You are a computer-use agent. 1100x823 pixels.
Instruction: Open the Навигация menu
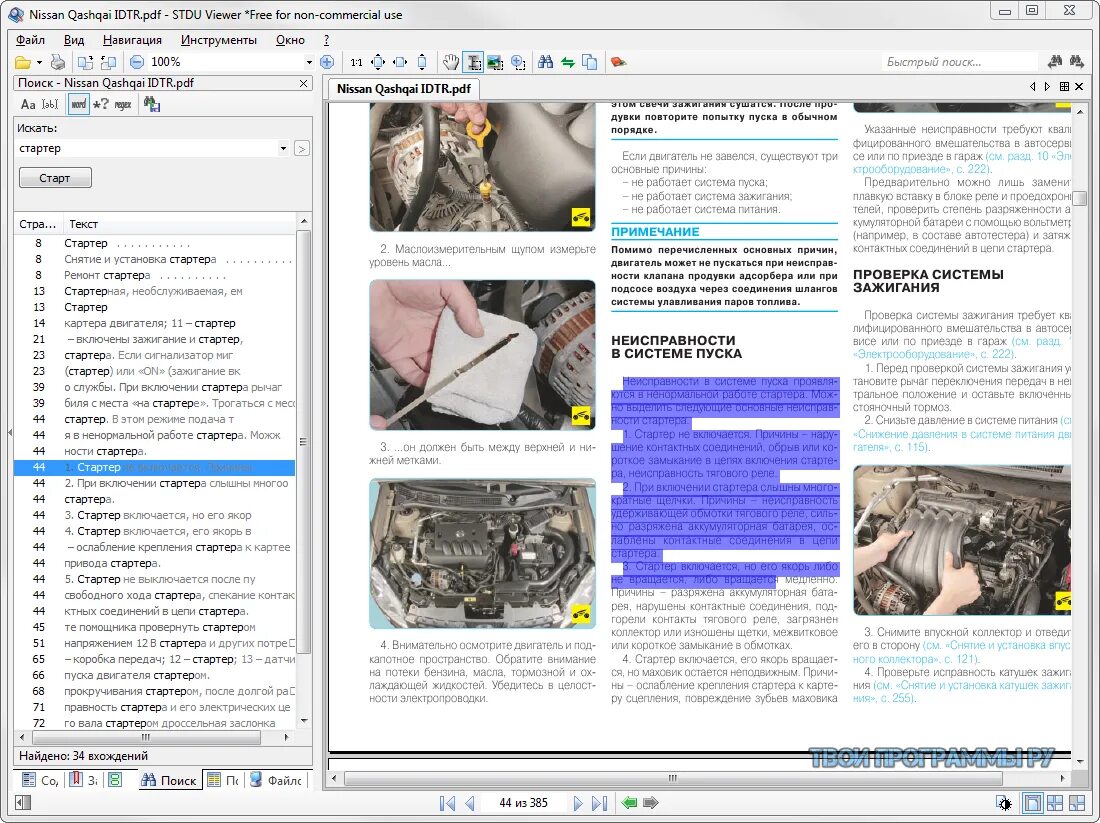[x=132, y=40]
